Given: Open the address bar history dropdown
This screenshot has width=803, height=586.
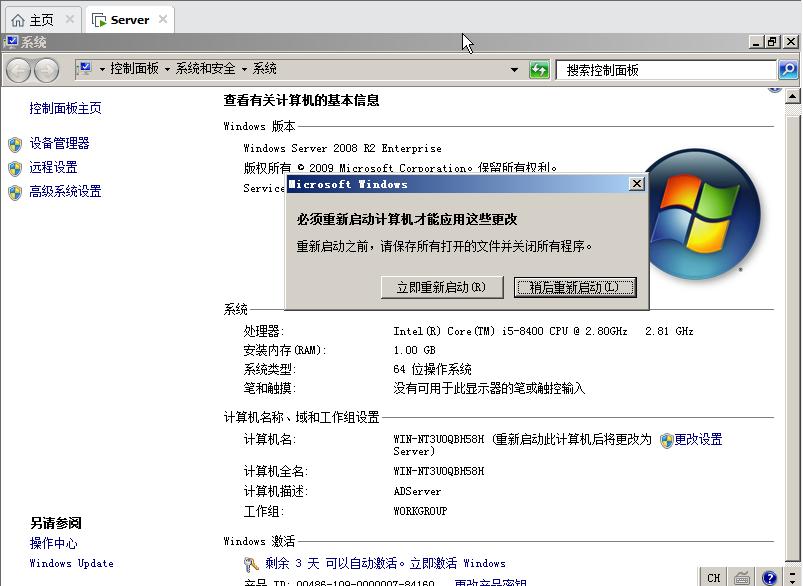Looking at the screenshot, I should click(x=514, y=70).
